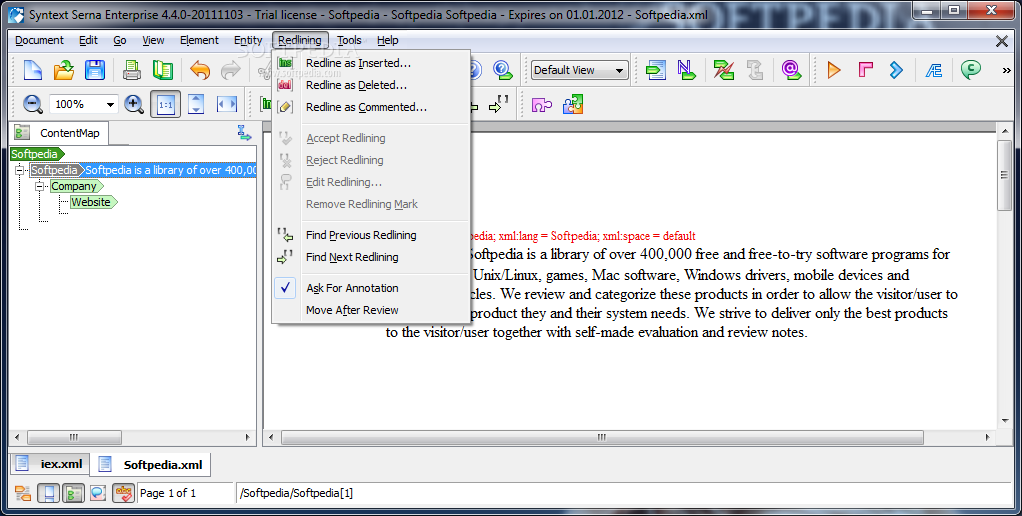The height and width of the screenshot is (516, 1022).
Task: Click the grayed-out Redo arrow icon
Action: pos(231,70)
